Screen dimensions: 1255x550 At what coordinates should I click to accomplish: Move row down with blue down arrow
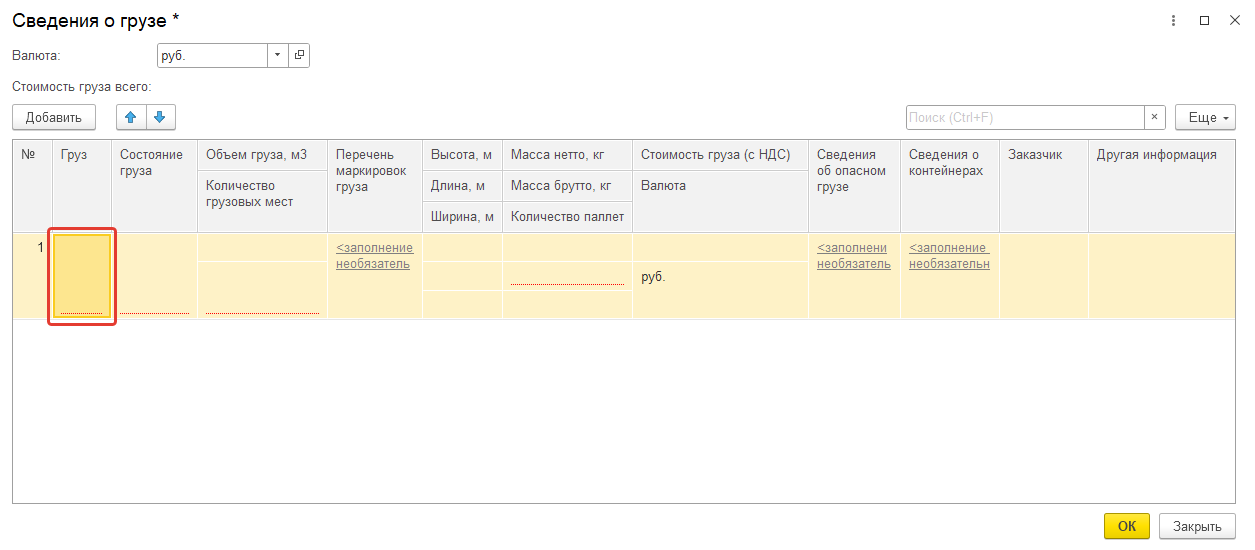[x=161, y=118]
